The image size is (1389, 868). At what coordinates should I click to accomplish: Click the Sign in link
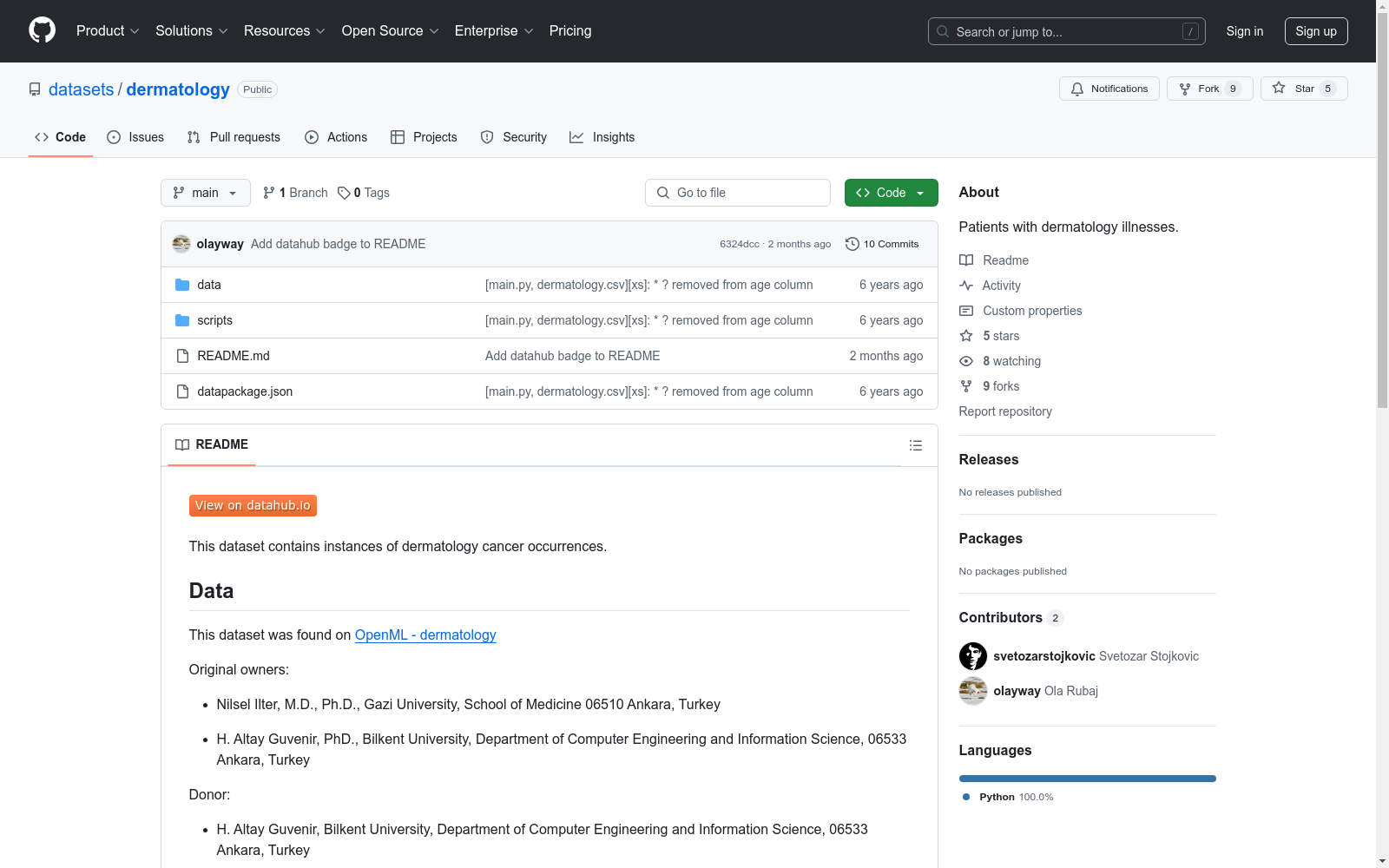pos(1245,31)
